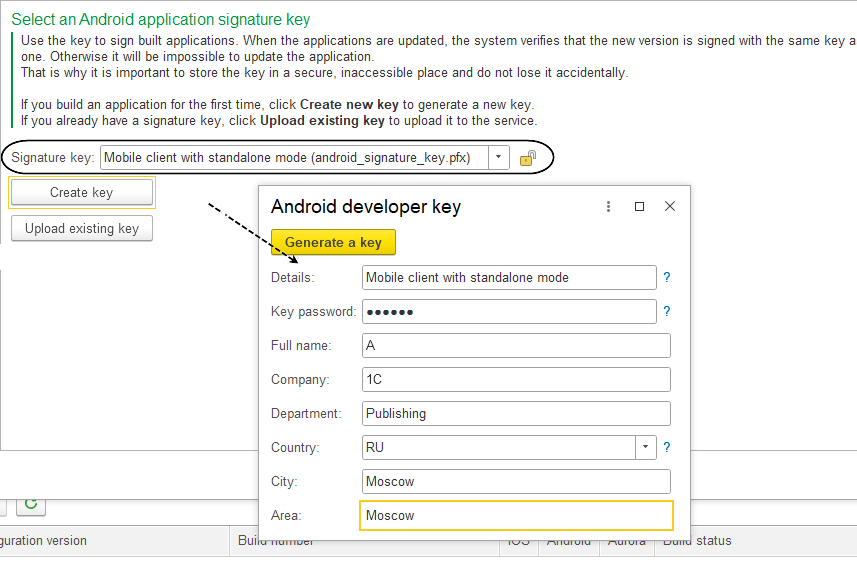
Task: Click the Signature key combo box field
Action: click(x=294, y=158)
